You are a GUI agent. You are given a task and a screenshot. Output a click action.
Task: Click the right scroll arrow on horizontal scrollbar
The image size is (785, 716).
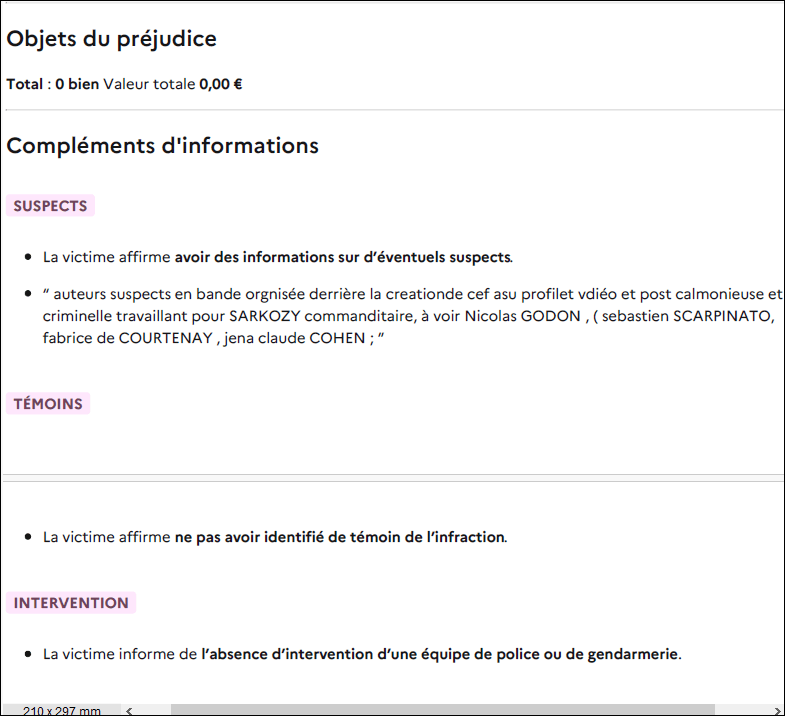[774, 710]
